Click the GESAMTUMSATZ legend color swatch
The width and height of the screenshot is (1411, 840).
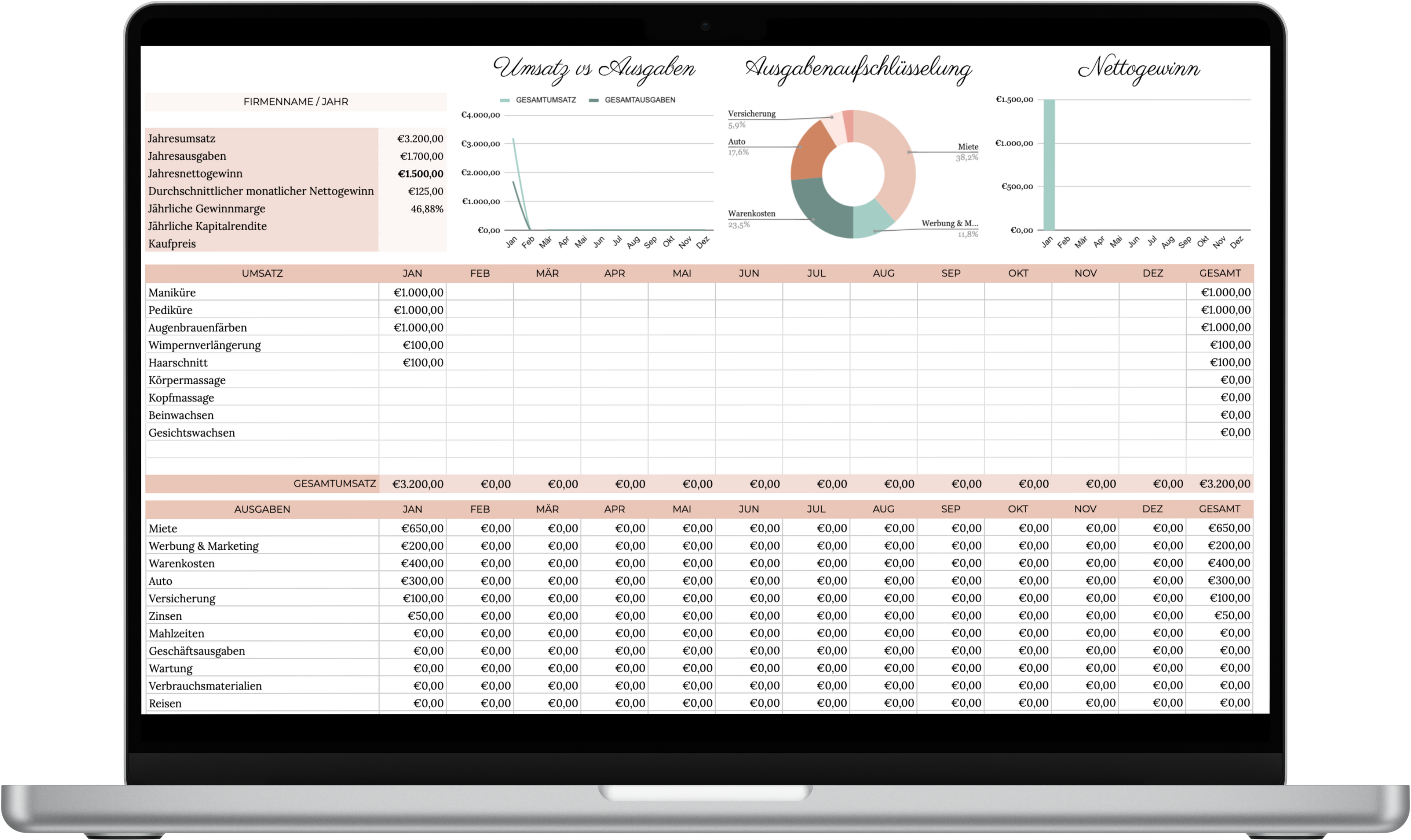coord(505,100)
